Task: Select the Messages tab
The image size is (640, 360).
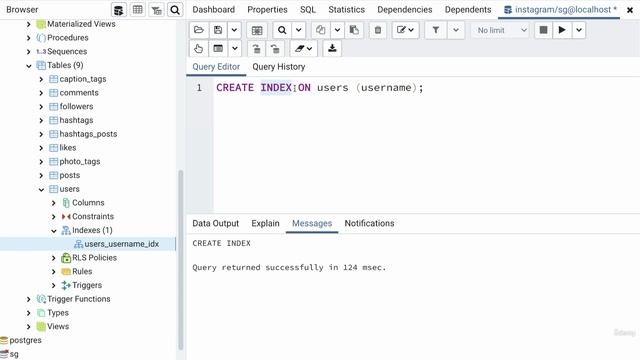Action: coord(312,223)
